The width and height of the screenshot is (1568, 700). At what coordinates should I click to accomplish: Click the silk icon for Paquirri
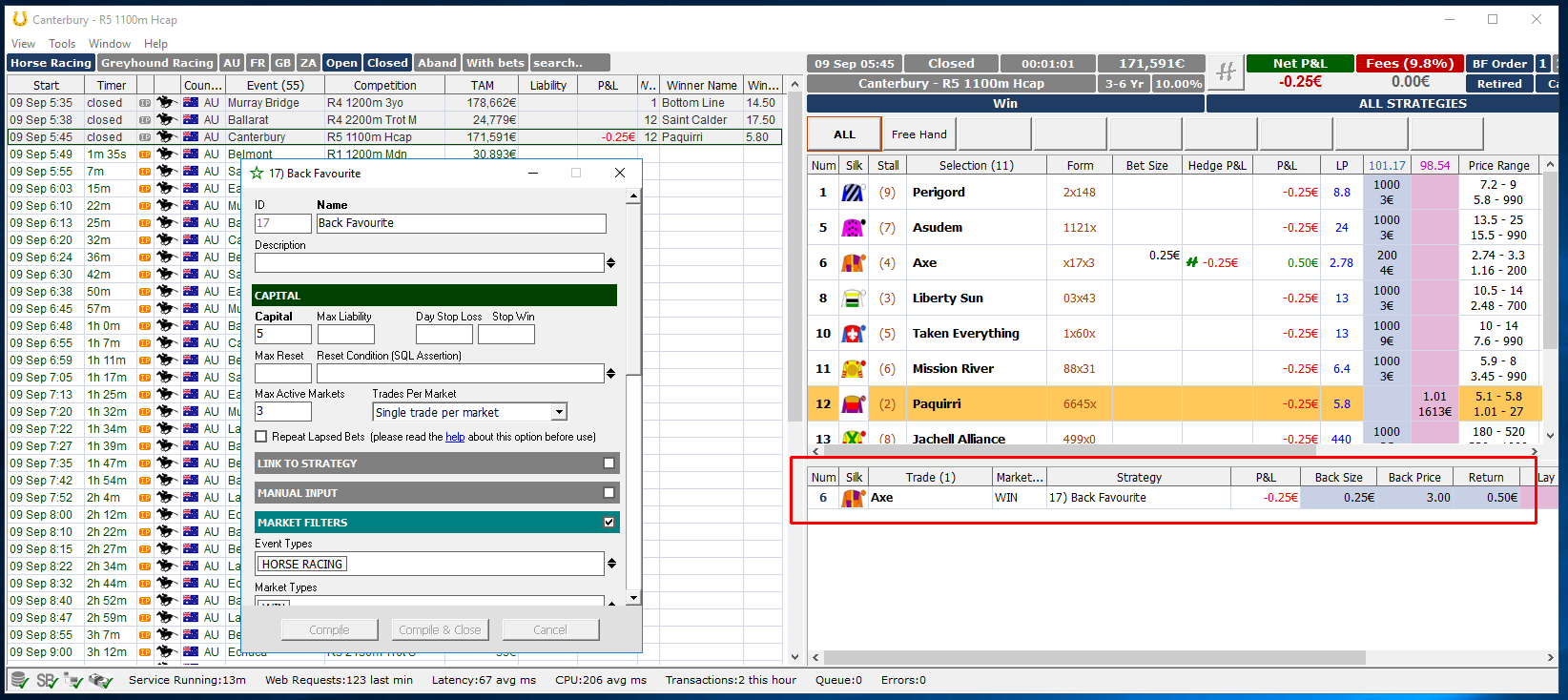point(853,404)
